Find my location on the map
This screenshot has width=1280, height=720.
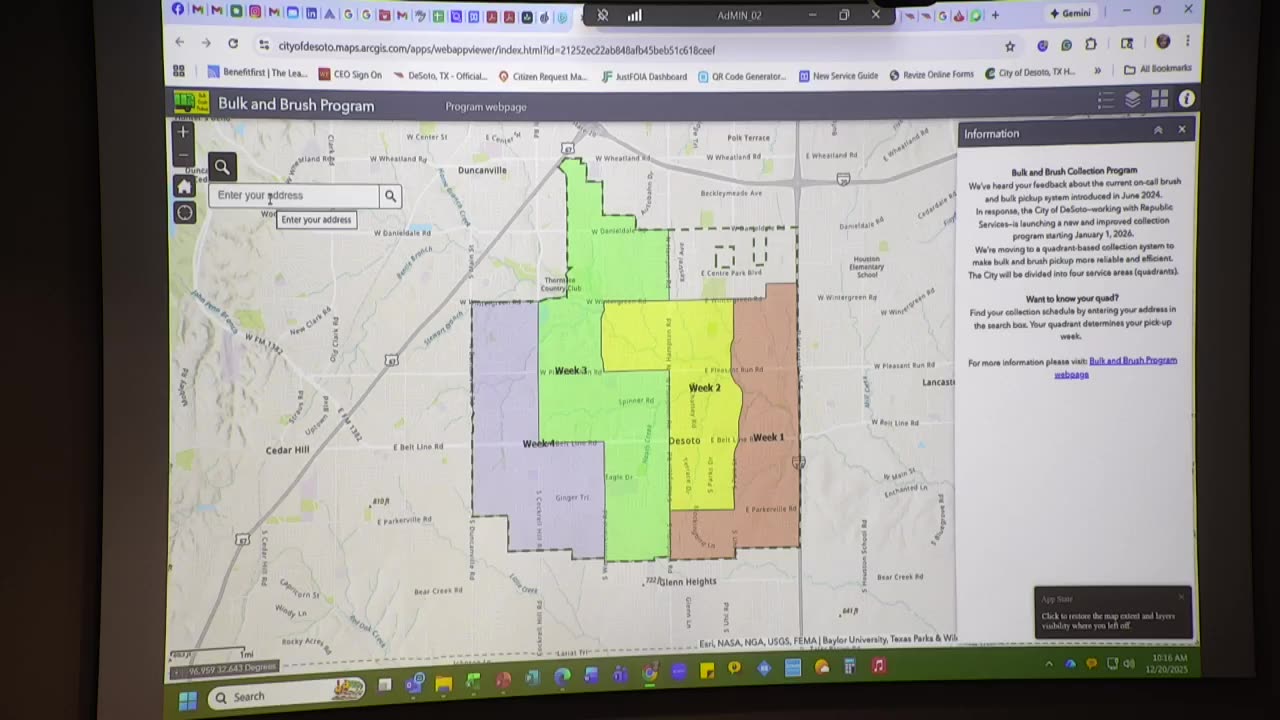tap(185, 212)
